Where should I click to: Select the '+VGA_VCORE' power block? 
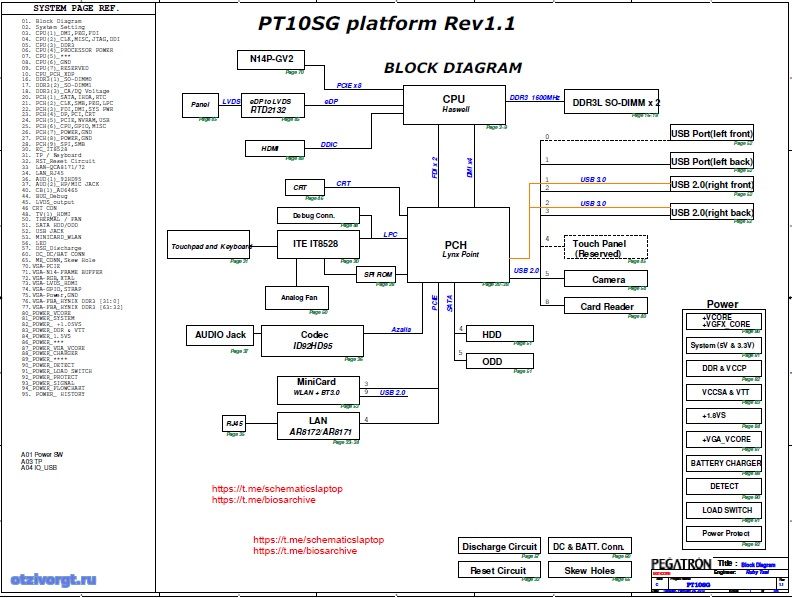[724, 439]
